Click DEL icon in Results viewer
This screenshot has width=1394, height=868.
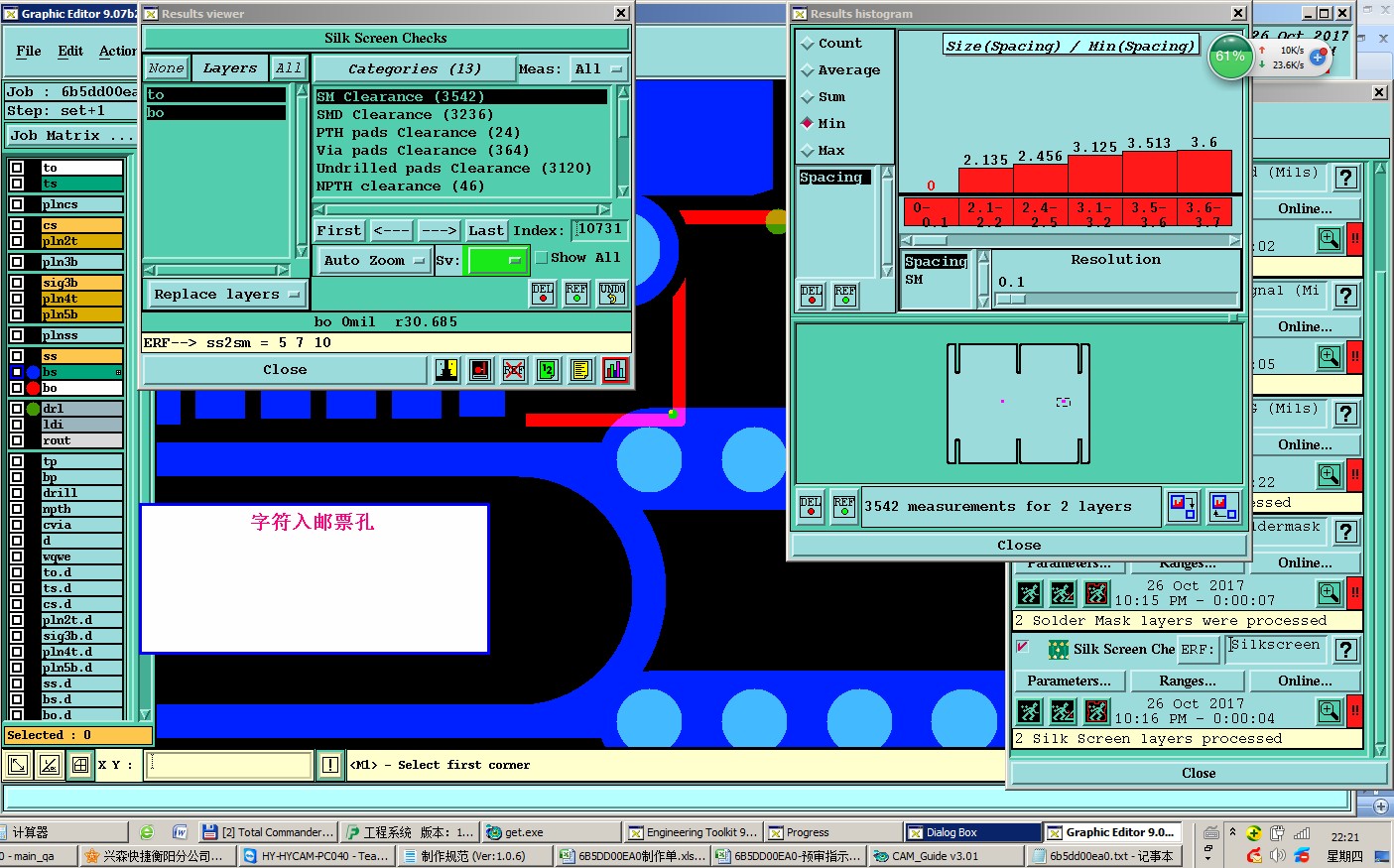coord(543,294)
